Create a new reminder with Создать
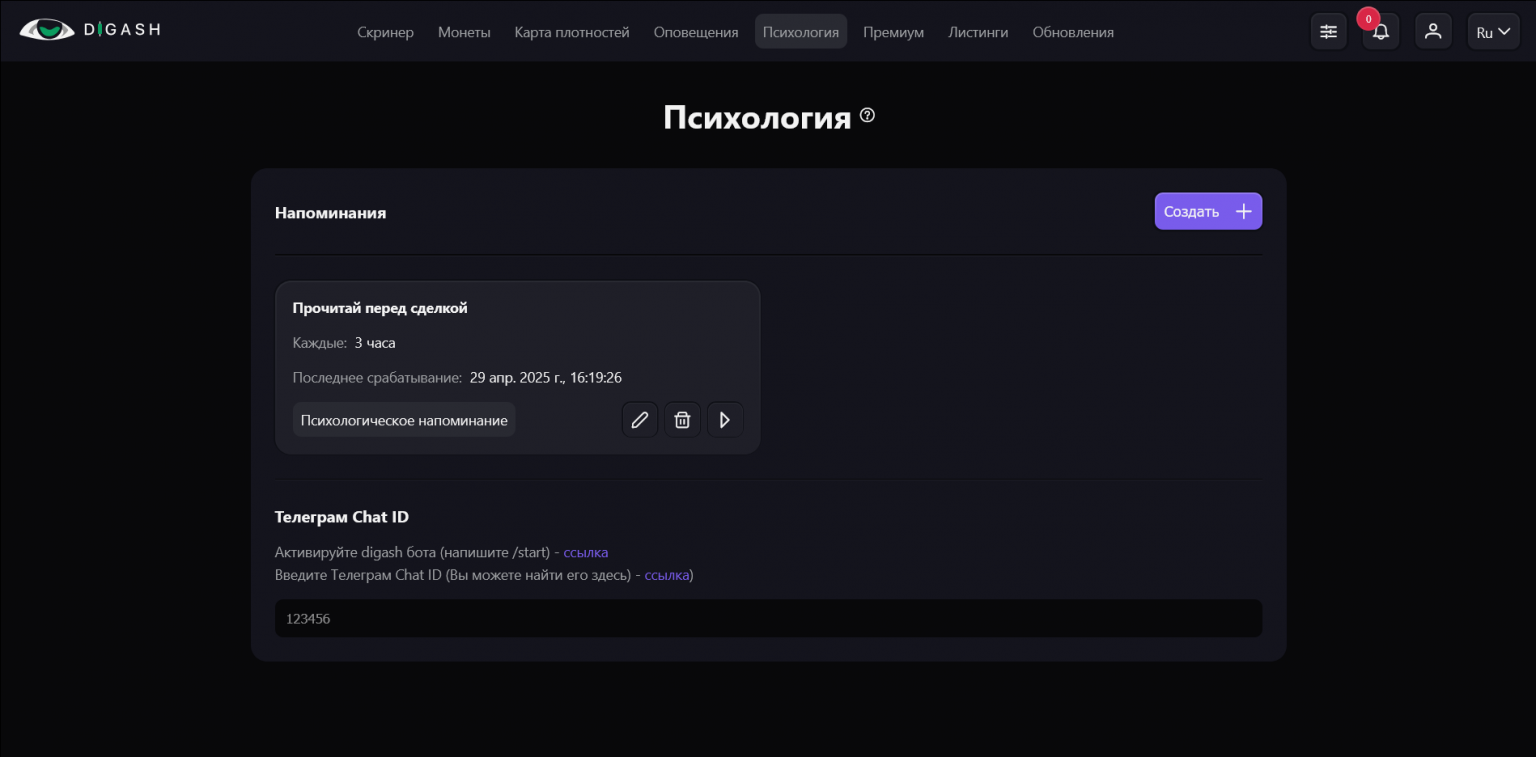The image size is (1536, 757). (1208, 211)
